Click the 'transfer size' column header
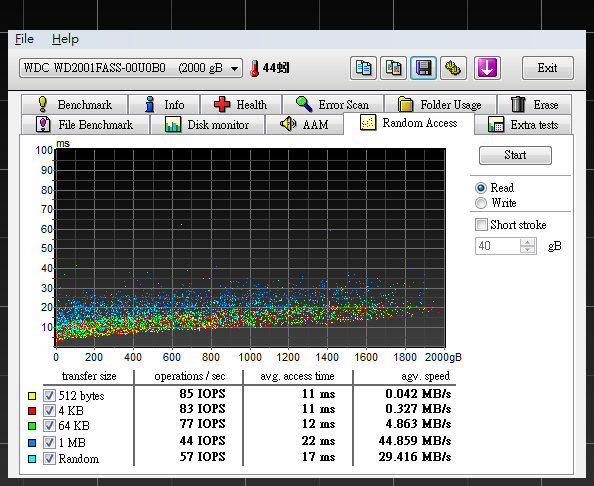The image size is (594, 486). (x=89, y=376)
